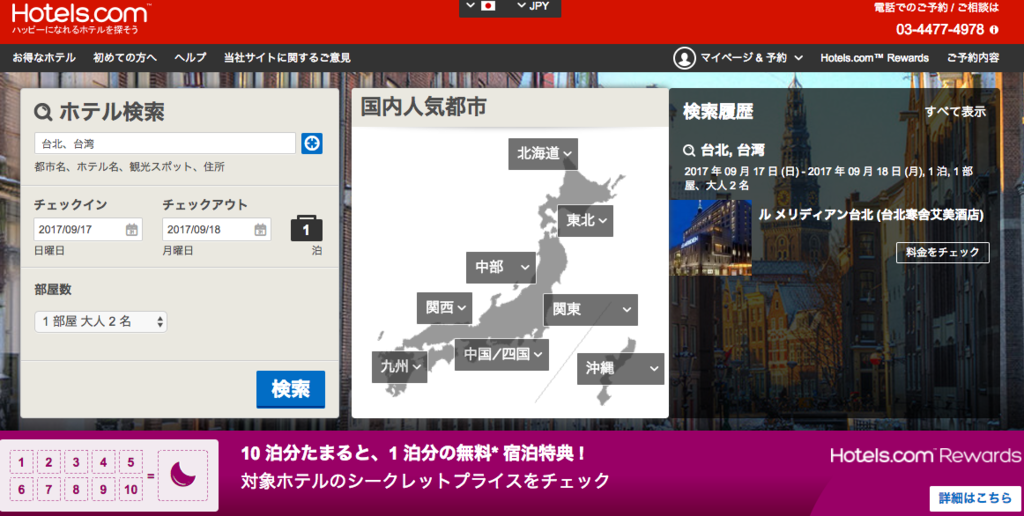This screenshot has width=1024, height=516.
Task: Click the info icon beside the phone number
Action: point(994,29)
